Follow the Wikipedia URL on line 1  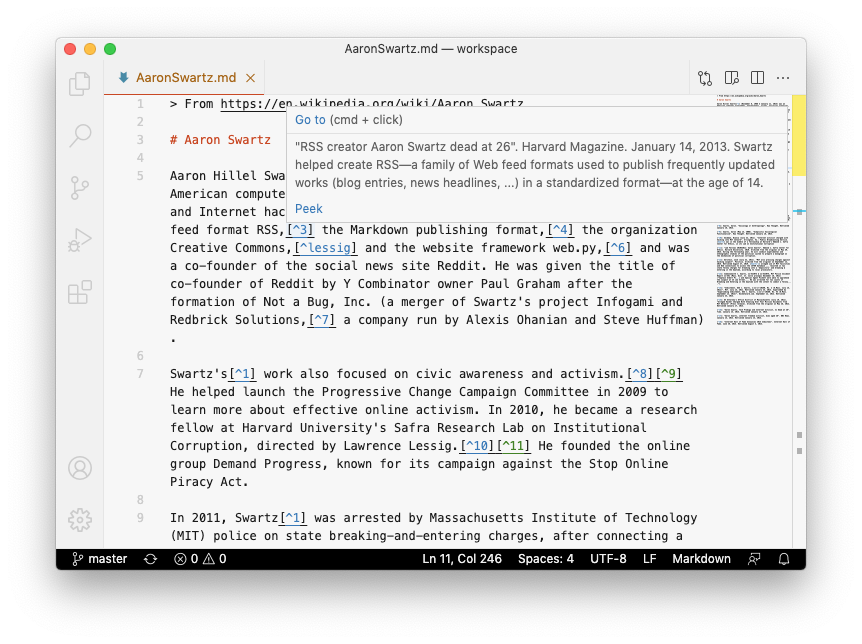pos(372,104)
